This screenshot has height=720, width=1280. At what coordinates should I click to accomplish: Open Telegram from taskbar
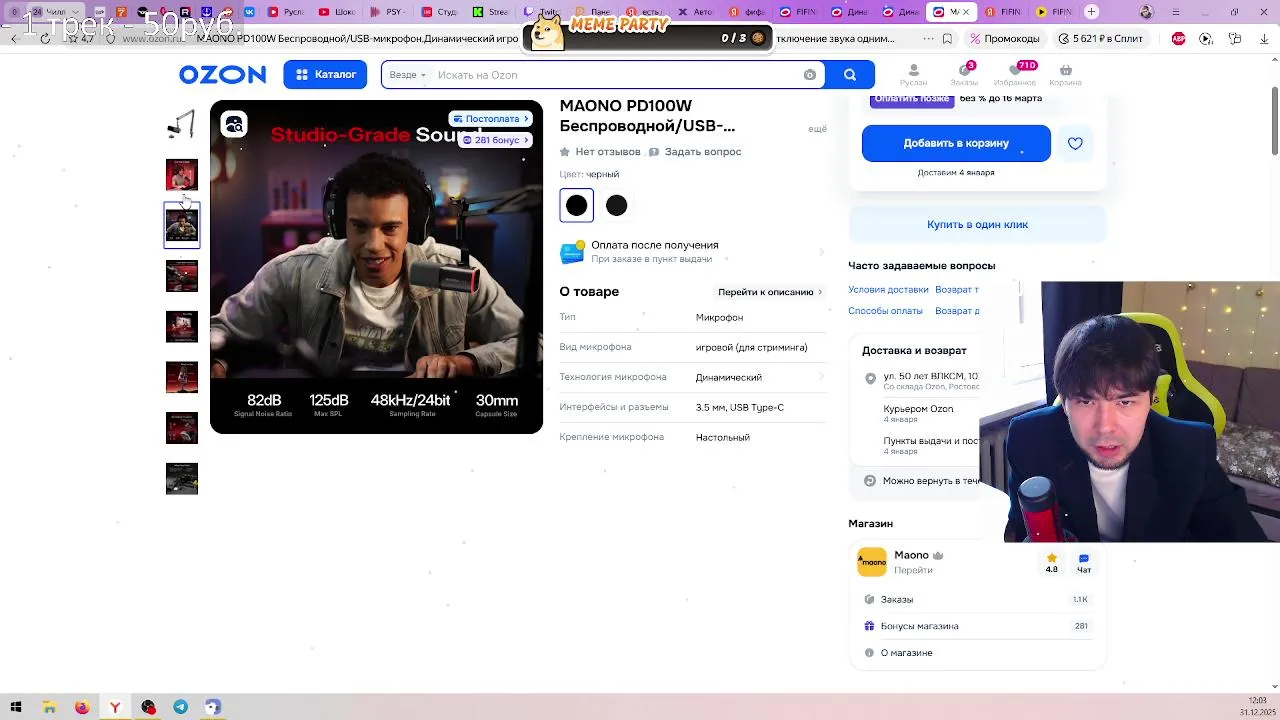pos(180,707)
